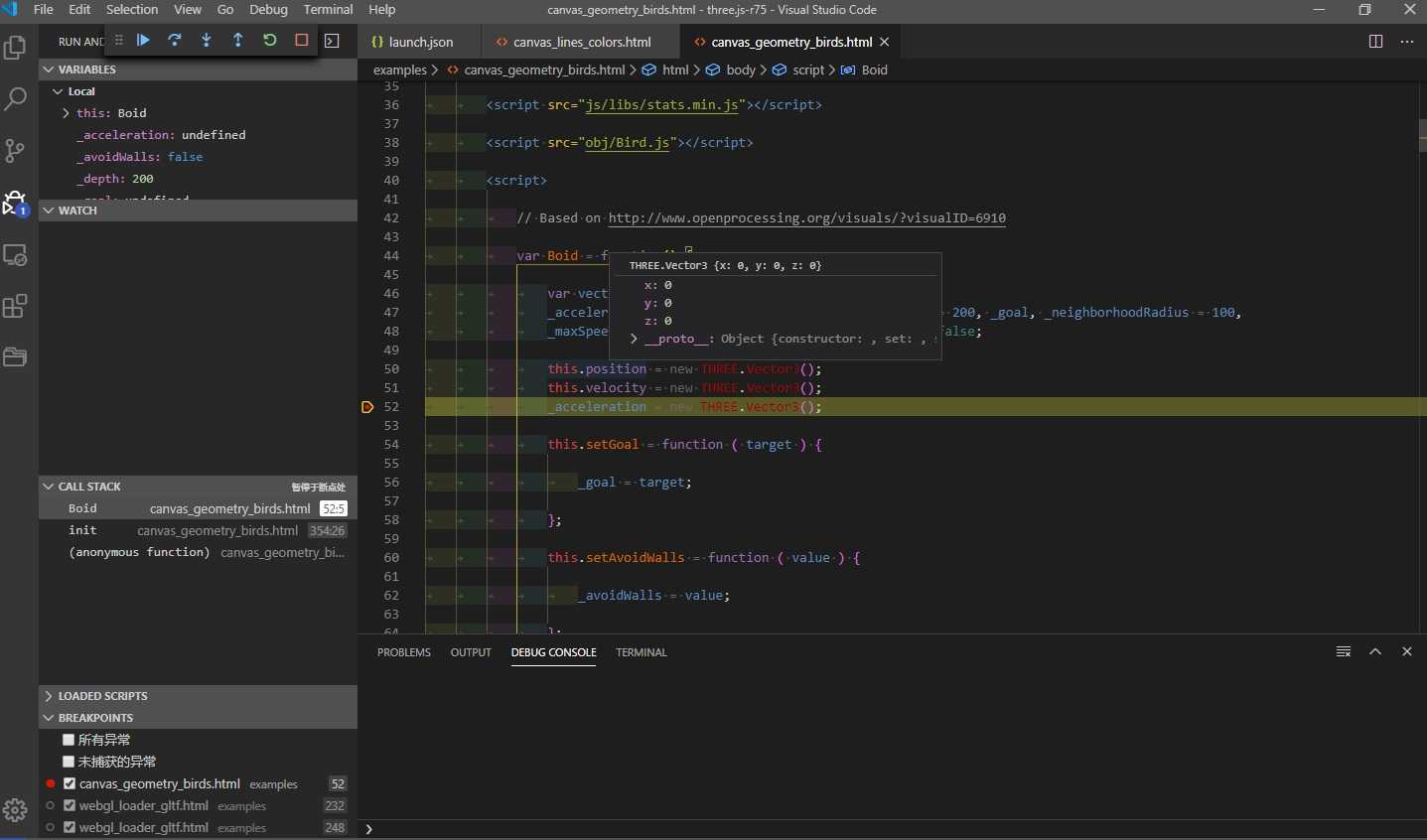Expand the LOADED SCRIPTS section
Viewport: 1427px width, 840px height.
(198, 696)
